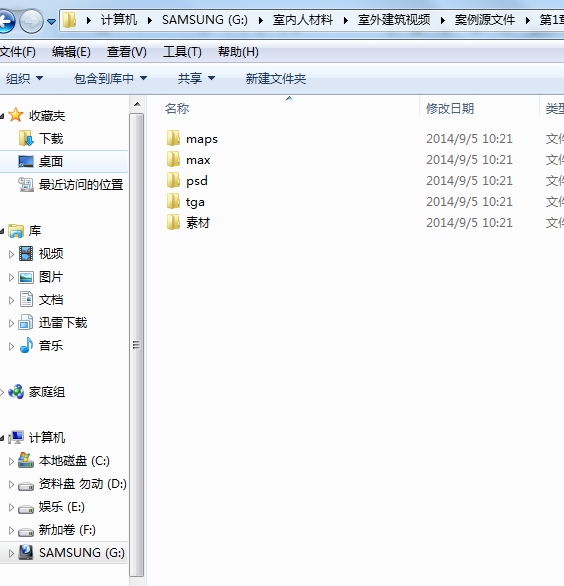564x586 pixels.
Task: Click the Forward navigation arrow button
Action: click(31, 21)
